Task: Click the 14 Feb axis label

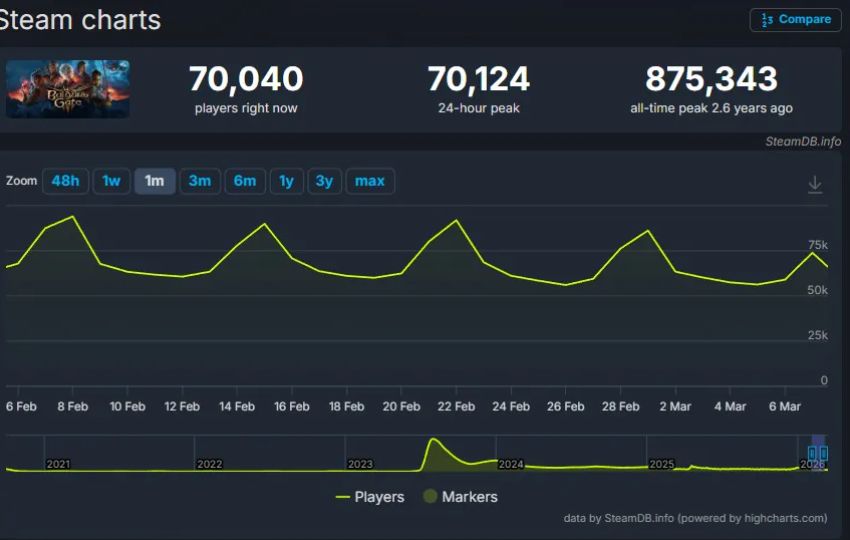Action: 237,407
